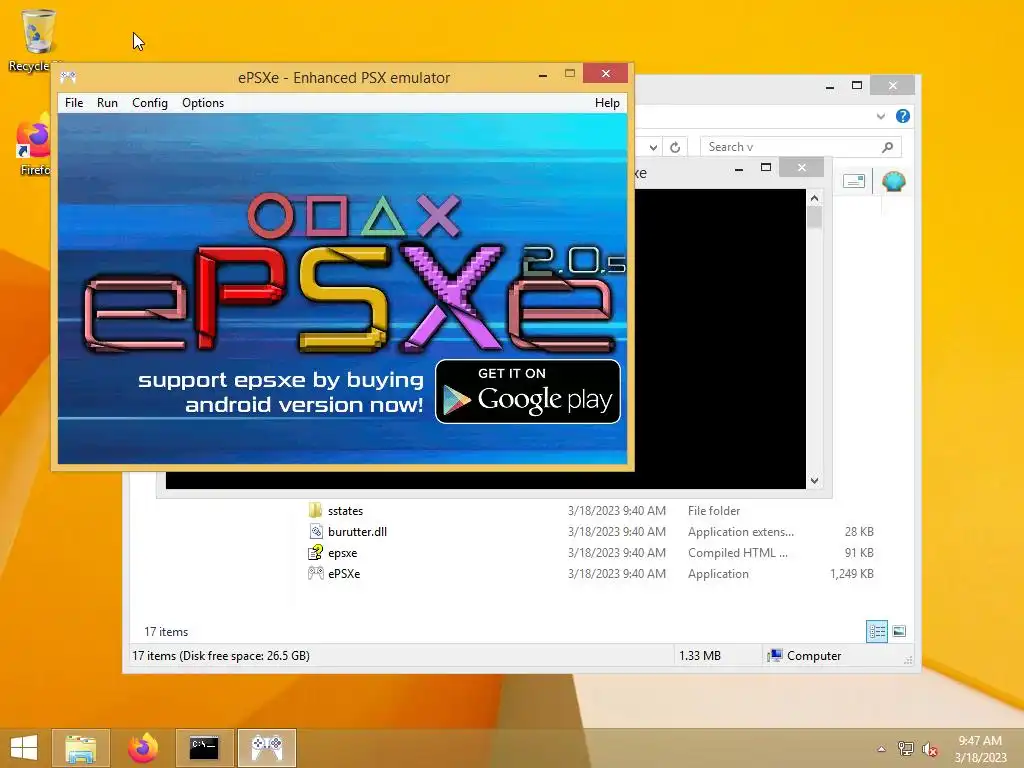Viewport: 1024px width, 768px height.
Task: Maximize the ePSXe emulator window
Action: click(x=569, y=73)
